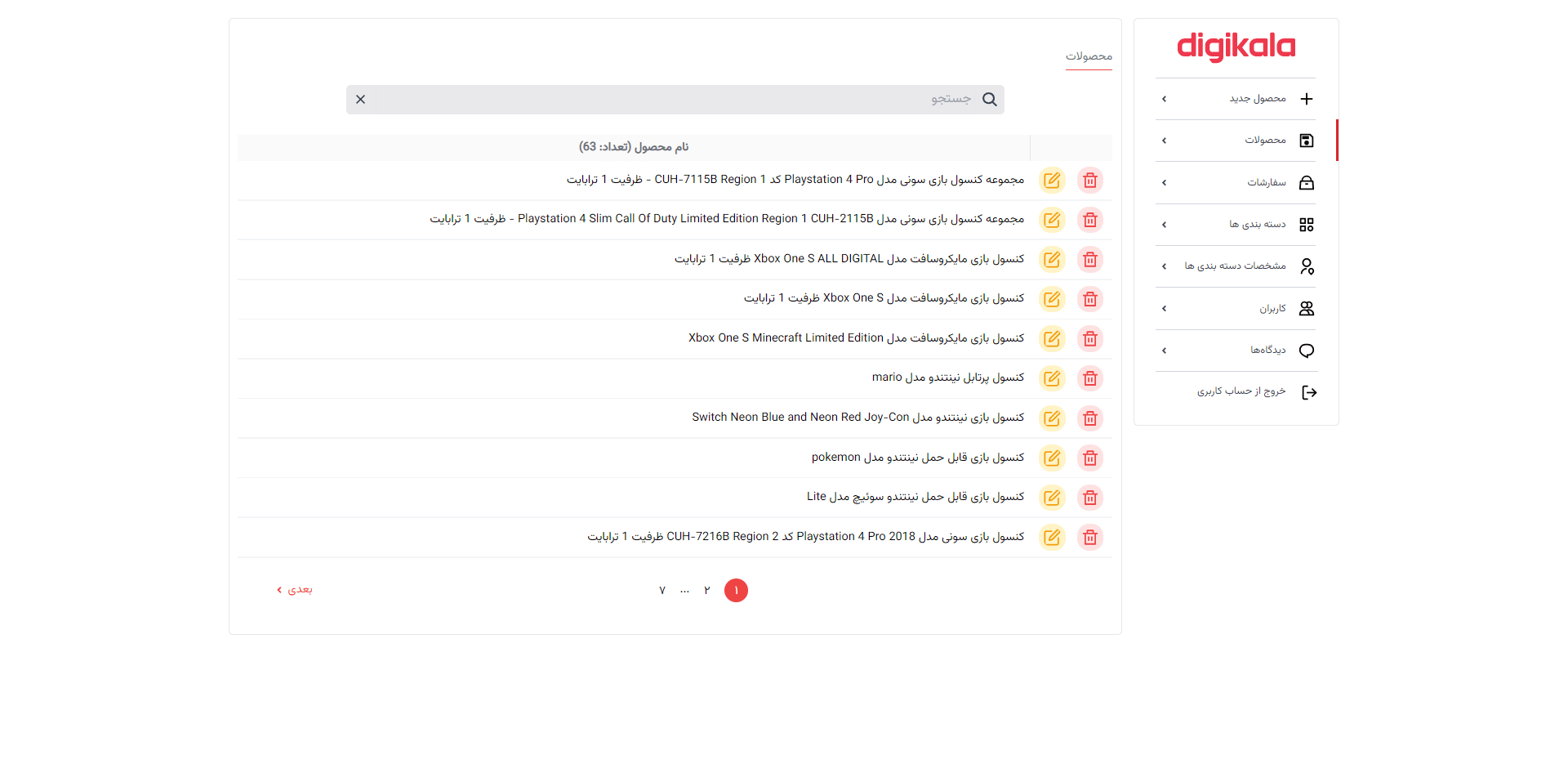The image size is (1568, 773).
Task: Edit the Xbox One S Minecraft Limited Edition row
Action: click(x=1052, y=338)
